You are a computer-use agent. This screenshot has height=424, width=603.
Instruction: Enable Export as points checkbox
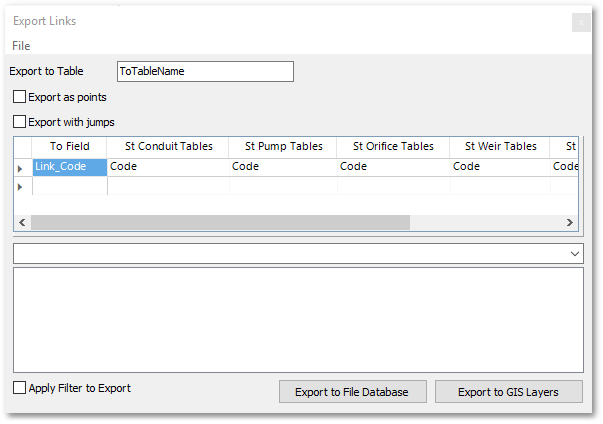click(x=19, y=97)
